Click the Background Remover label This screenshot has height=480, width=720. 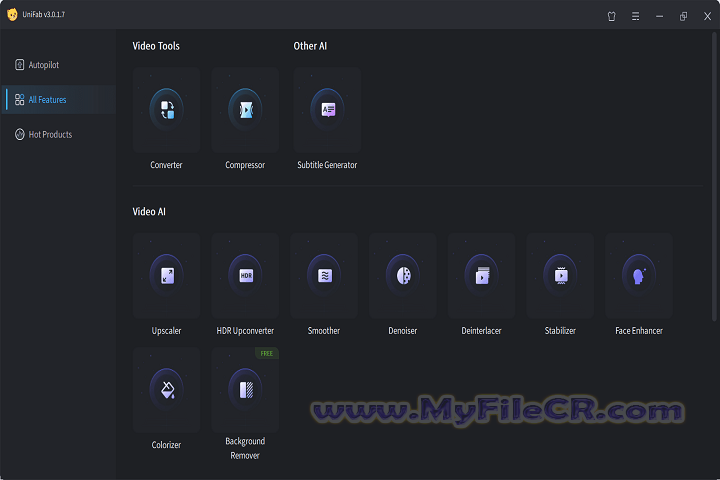point(245,448)
